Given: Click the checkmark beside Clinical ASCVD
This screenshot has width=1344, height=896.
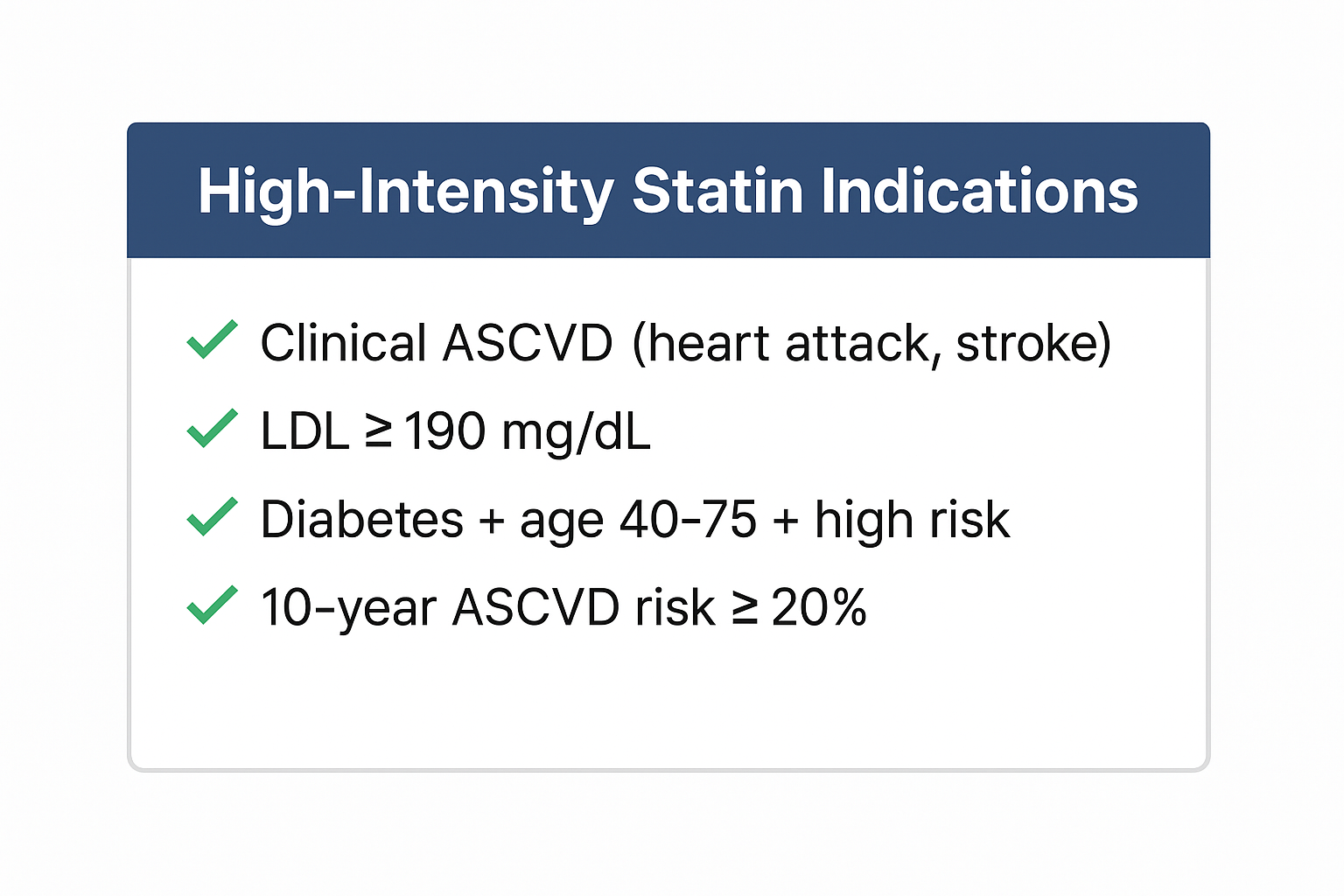Looking at the screenshot, I should click(x=212, y=339).
